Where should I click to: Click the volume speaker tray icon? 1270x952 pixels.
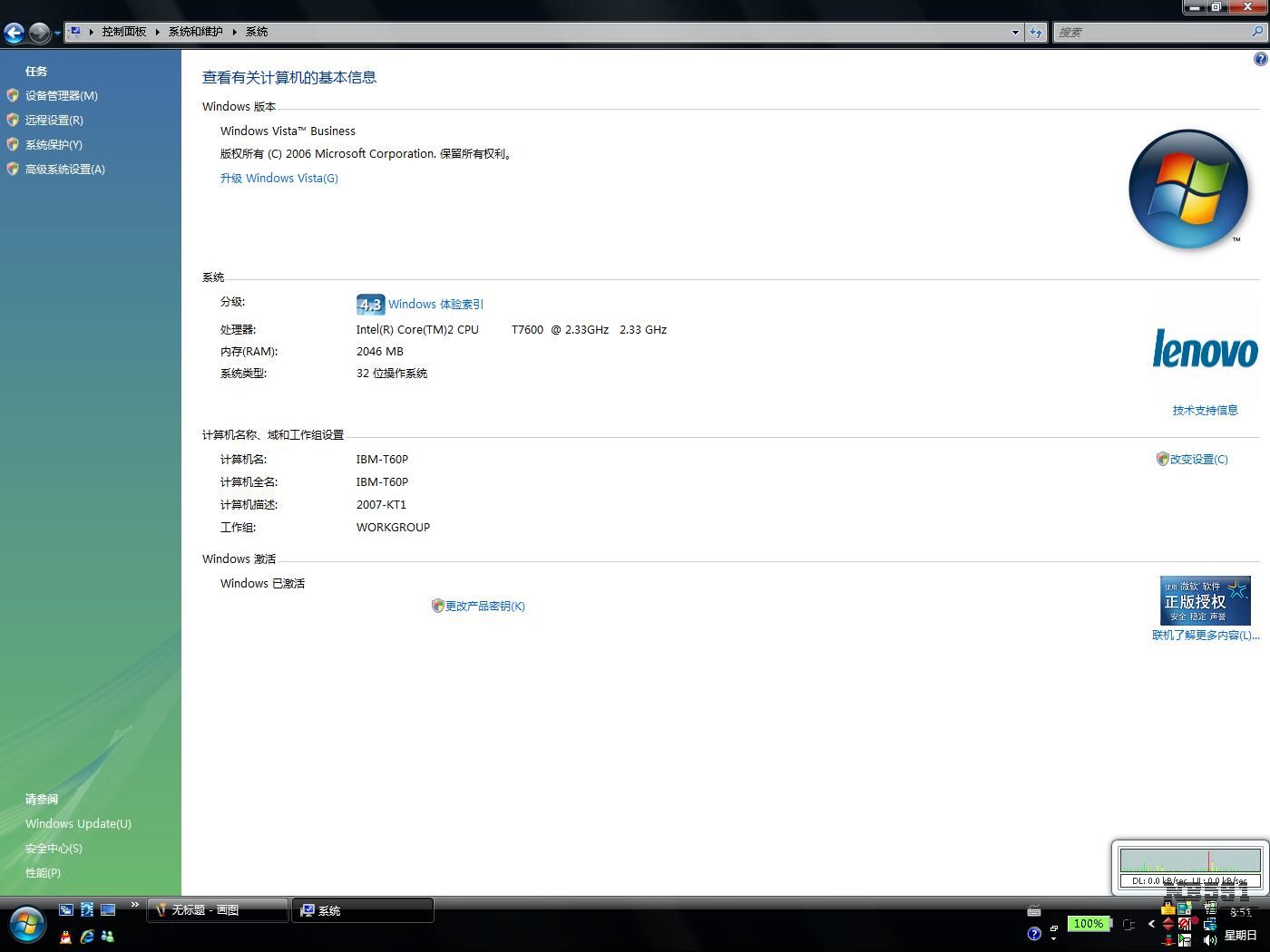tap(1210, 940)
